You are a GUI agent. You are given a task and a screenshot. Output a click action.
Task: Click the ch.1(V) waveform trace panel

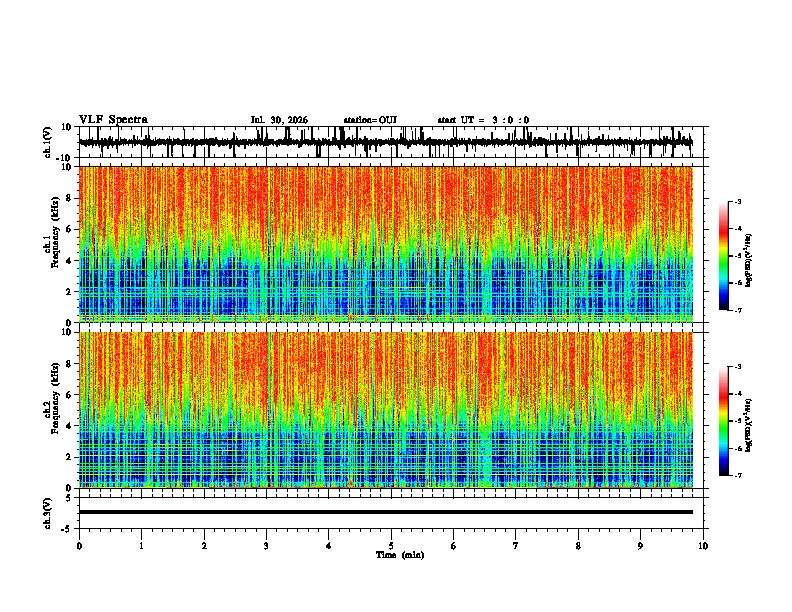[391, 142]
